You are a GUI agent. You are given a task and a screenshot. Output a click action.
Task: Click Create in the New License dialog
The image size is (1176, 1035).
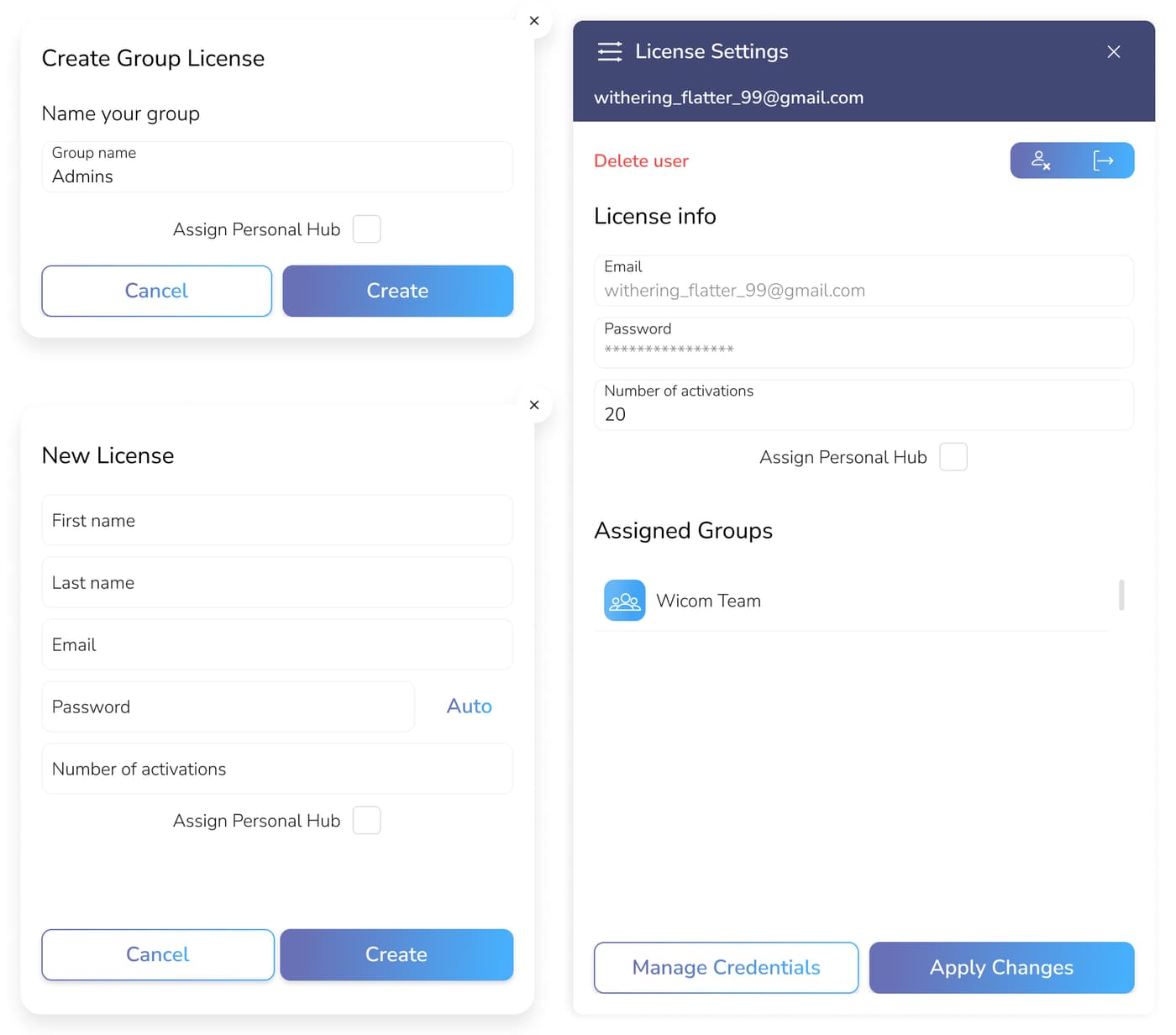(396, 954)
